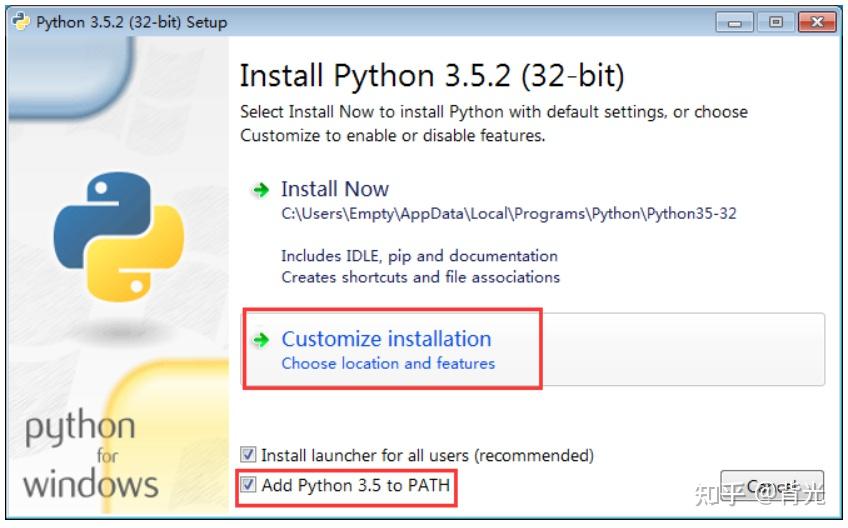Toggle the Install launcher for all users checkbox
The image size is (848, 528).
pyautogui.click(x=248, y=455)
